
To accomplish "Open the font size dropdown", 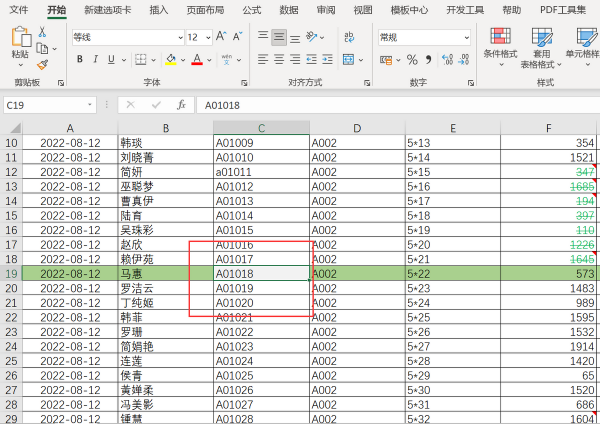I will 208,38.
